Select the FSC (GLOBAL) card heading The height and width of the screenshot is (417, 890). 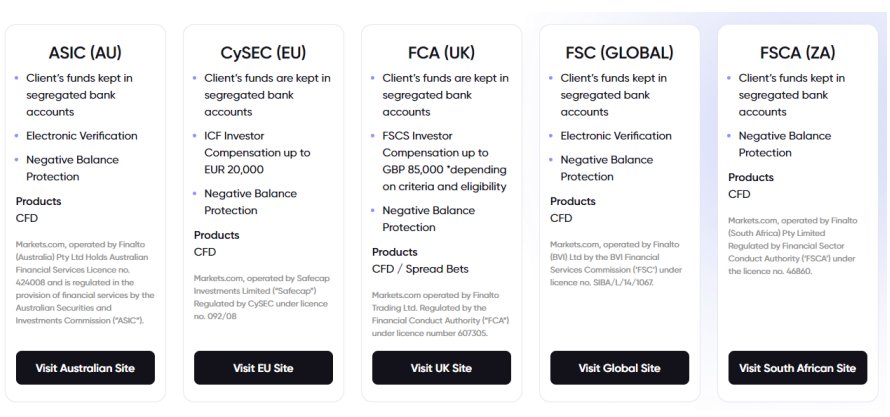619,52
